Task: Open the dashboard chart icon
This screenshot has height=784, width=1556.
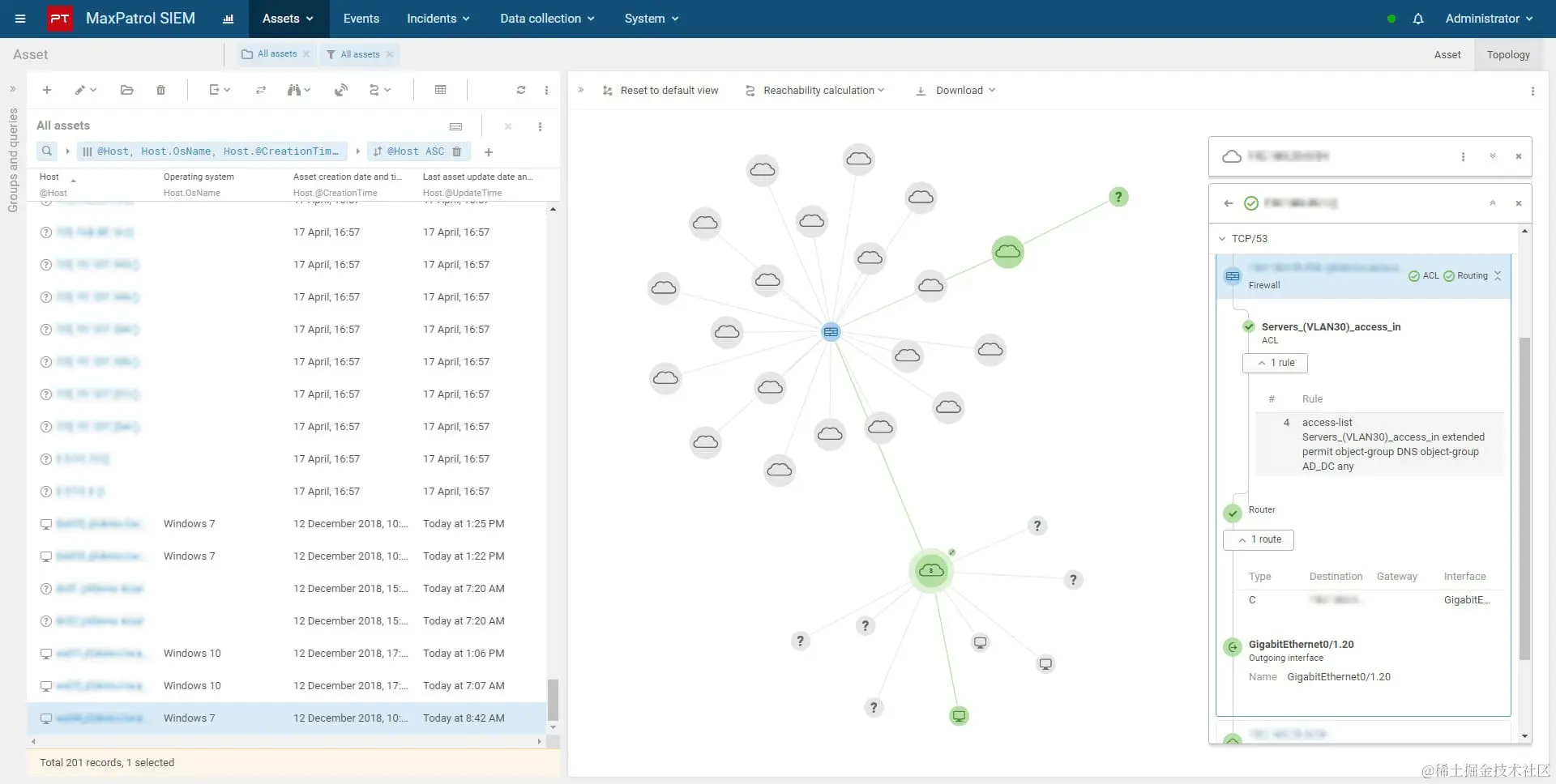Action: 229,19
